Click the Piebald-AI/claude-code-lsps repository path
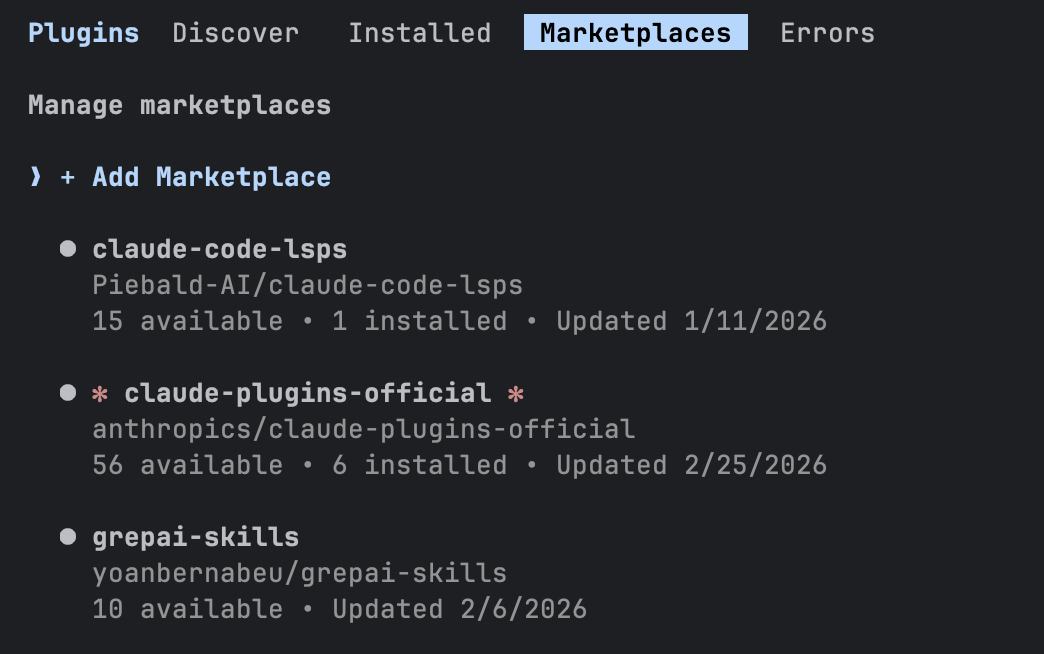The height and width of the screenshot is (654, 1044). [308, 285]
